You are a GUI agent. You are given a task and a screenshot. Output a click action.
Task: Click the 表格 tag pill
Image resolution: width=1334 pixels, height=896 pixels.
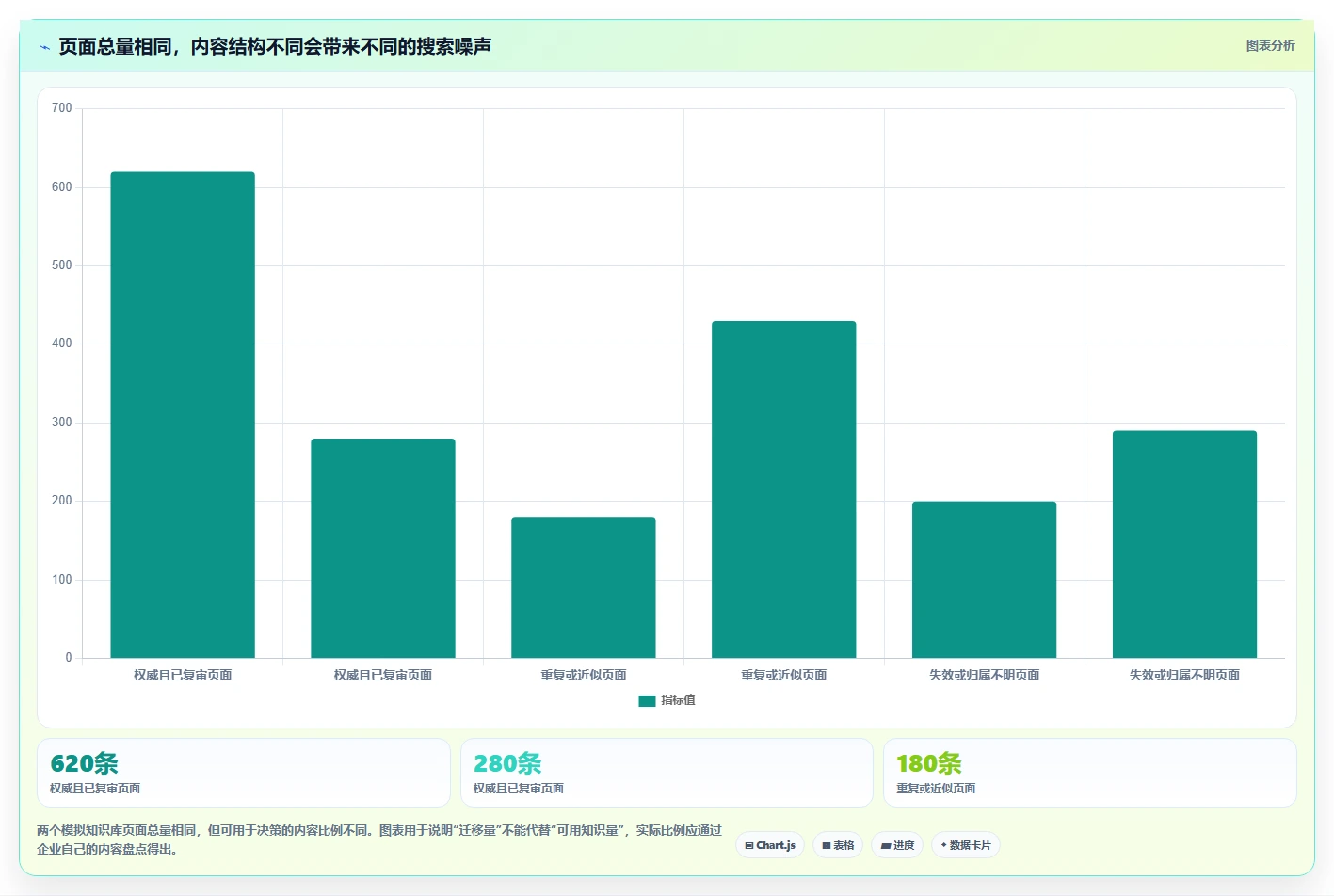[838, 845]
